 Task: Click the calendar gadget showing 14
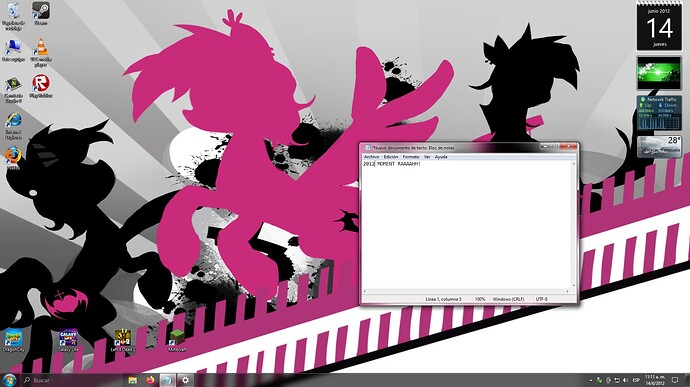pos(659,26)
